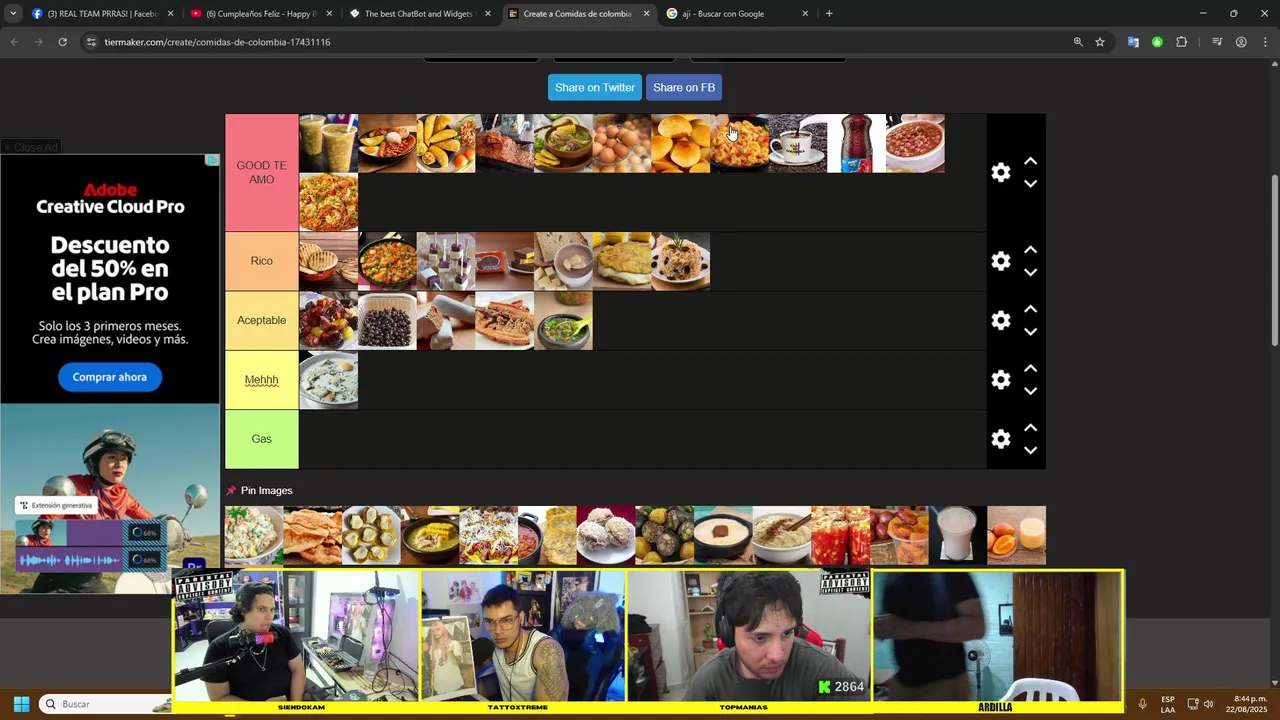The height and width of the screenshot is (720, 1280).
Task: Open the page zoom magnifier icon
Action: click(1078, 42)
